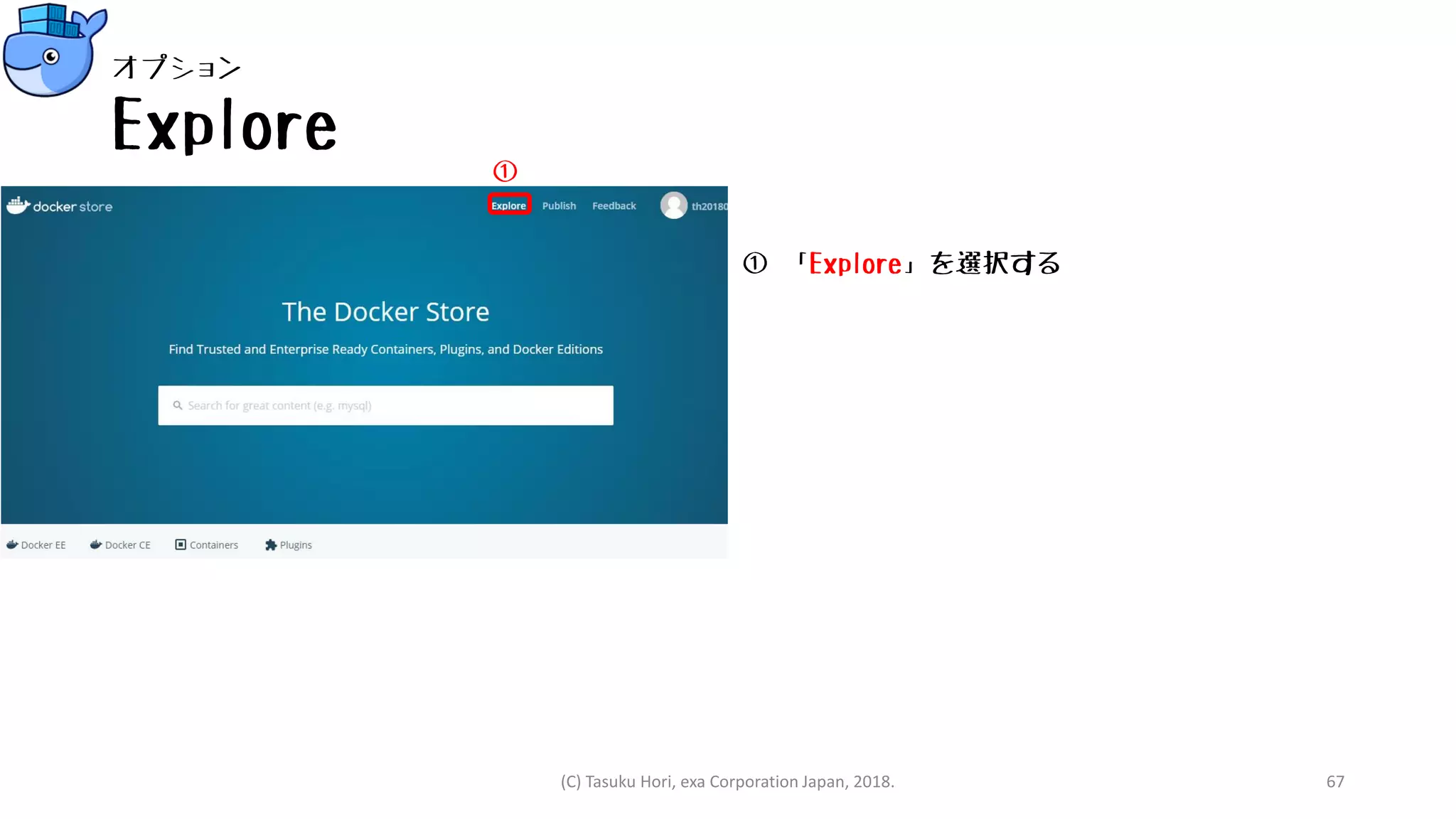Open the Feedback link in the header

[614, 205]
